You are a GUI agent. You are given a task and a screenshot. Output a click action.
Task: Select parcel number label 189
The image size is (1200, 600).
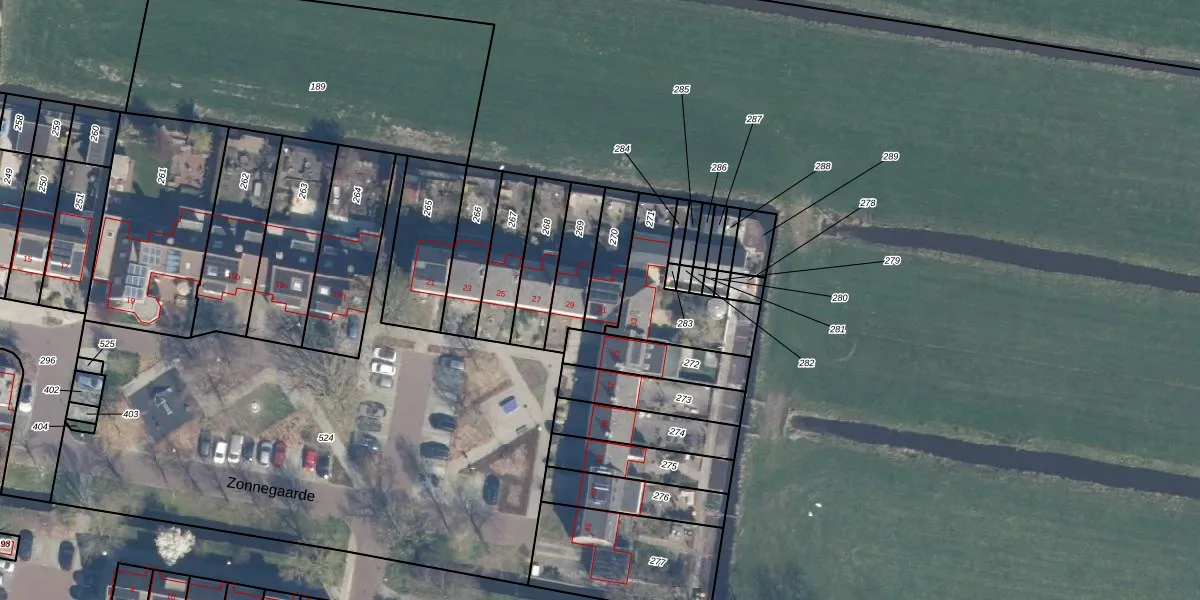pos(318,87)
